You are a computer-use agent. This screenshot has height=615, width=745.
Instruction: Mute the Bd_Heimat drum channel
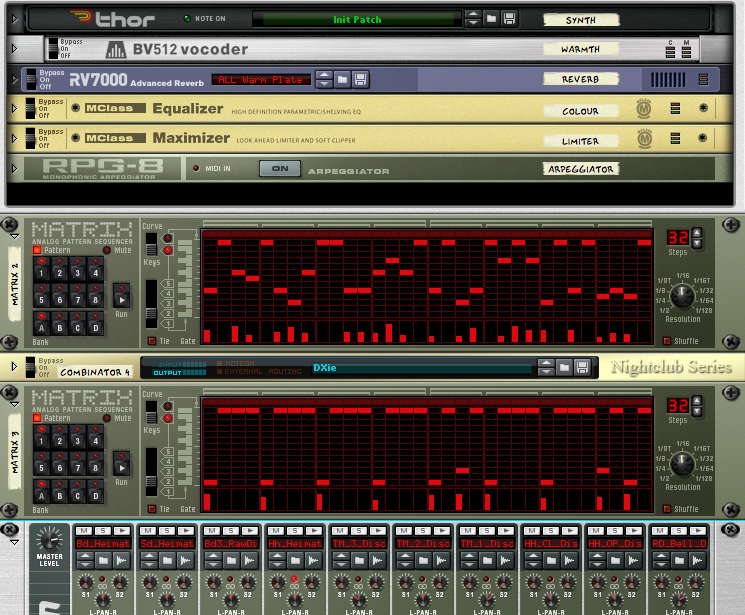tap(84, 530)
